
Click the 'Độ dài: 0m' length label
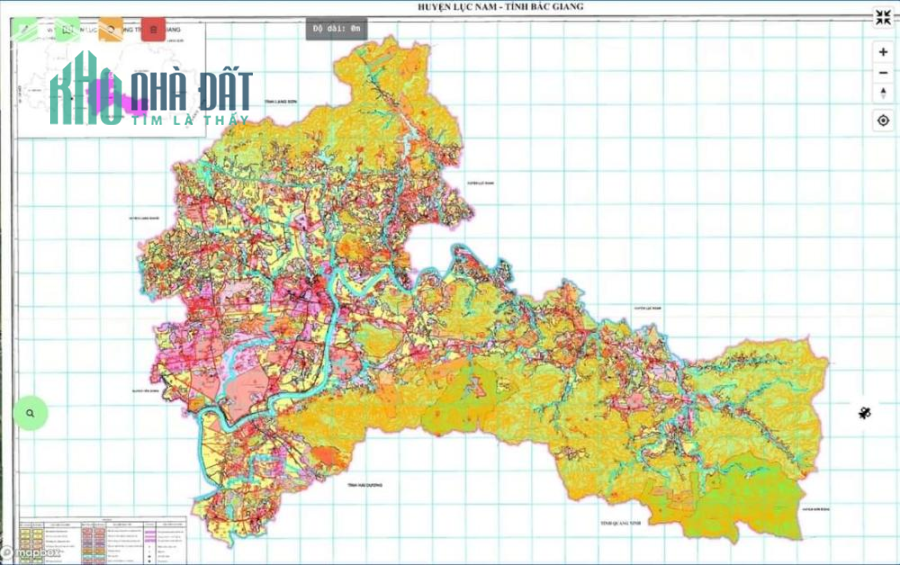[336, 29]
